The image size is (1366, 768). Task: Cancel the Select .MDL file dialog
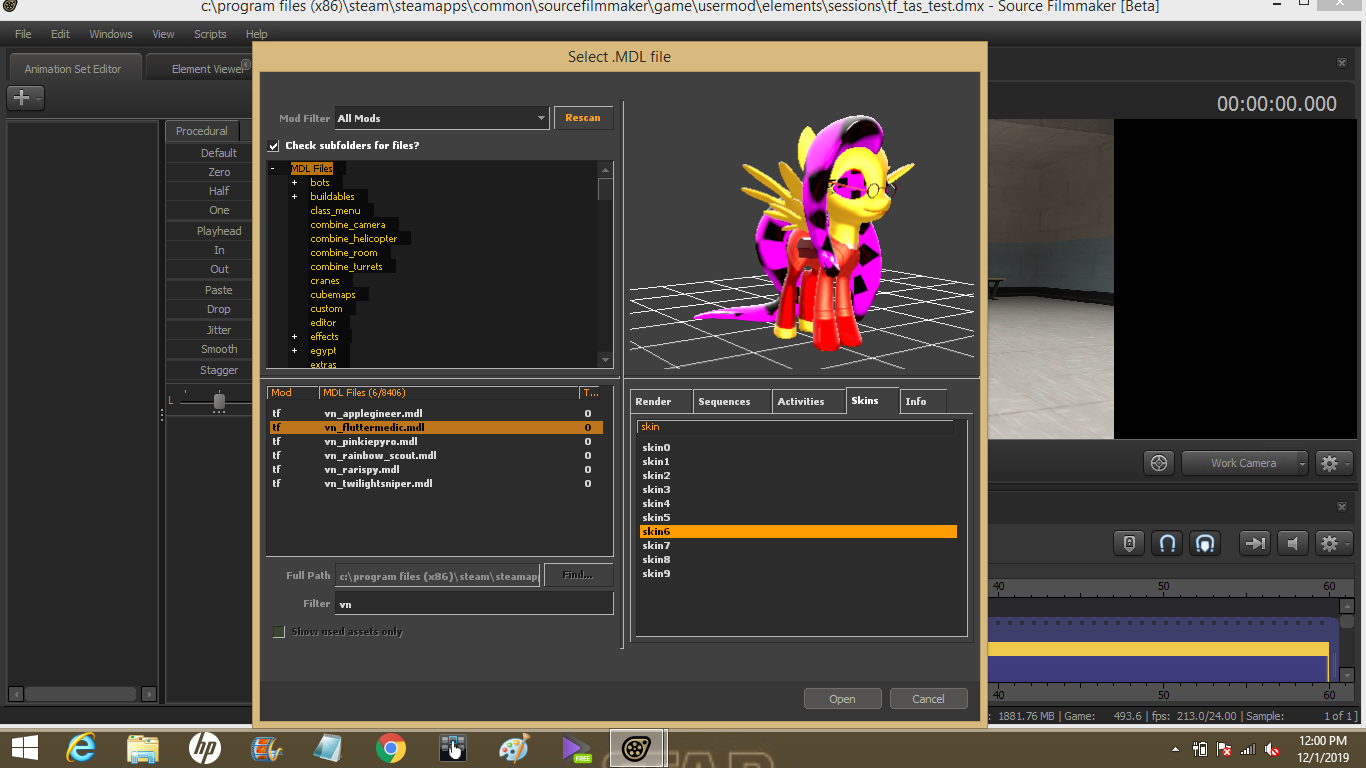[x=928, y=699]
